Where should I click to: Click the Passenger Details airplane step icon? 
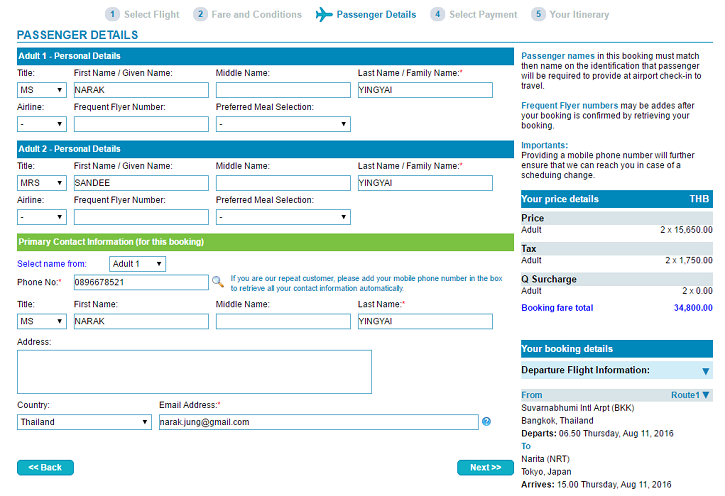(324, 14)
